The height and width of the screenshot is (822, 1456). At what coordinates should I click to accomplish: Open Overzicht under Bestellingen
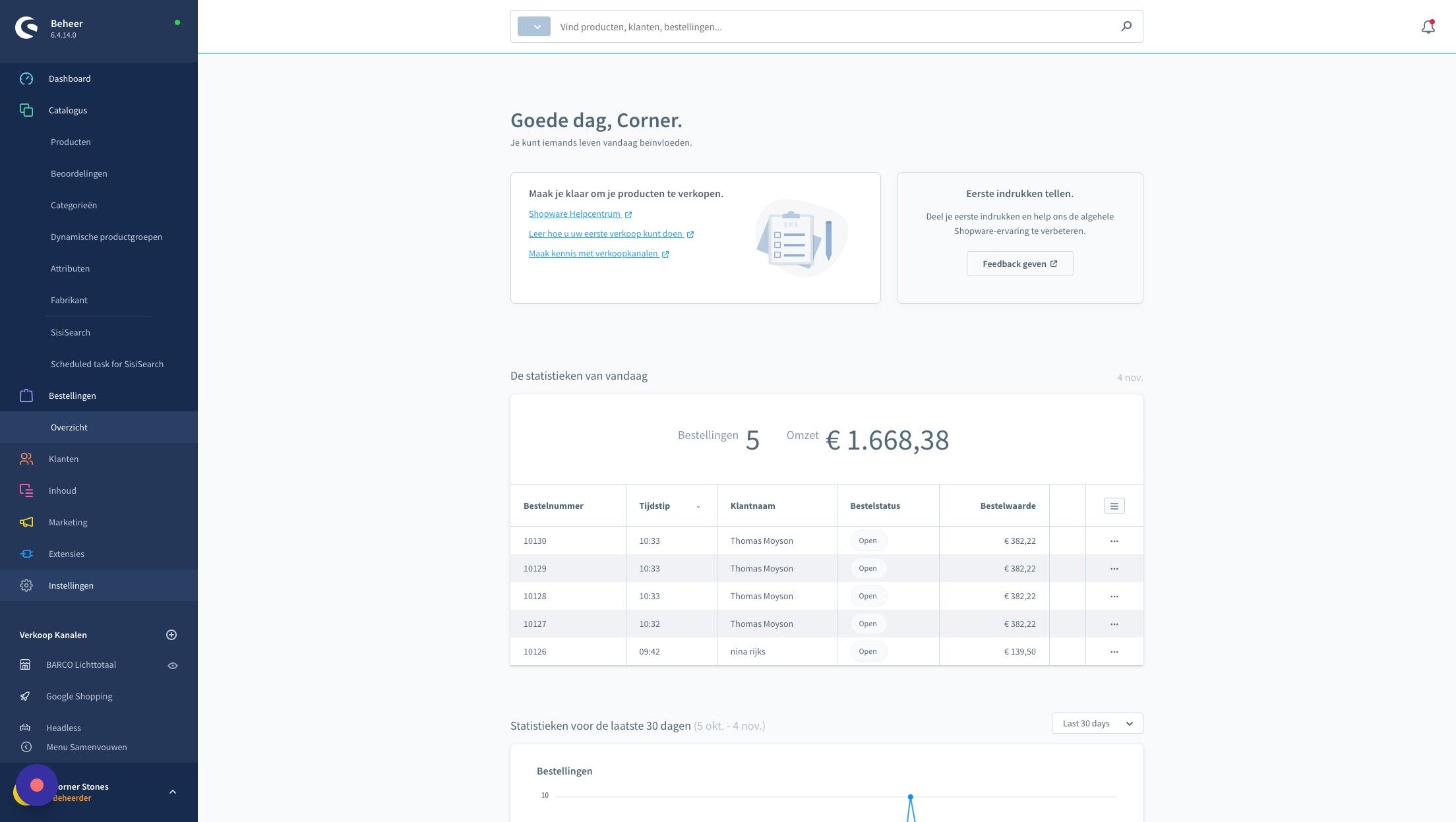point(69,427)
